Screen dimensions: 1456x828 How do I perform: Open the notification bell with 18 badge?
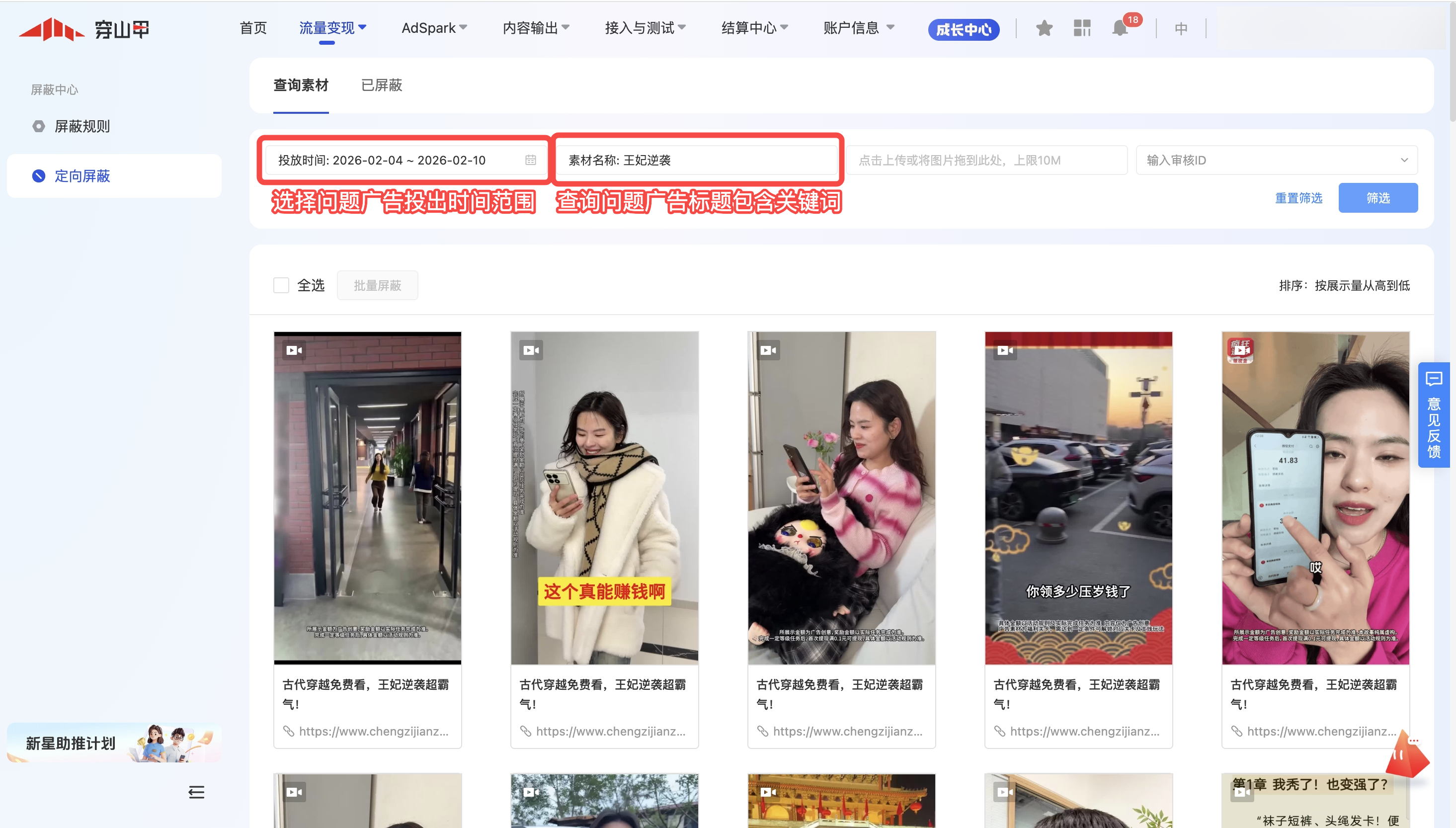1120,28
